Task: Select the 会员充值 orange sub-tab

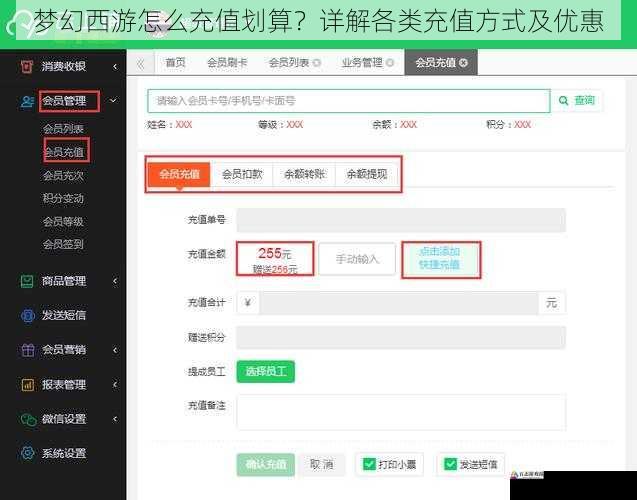Action: (179, 175)
